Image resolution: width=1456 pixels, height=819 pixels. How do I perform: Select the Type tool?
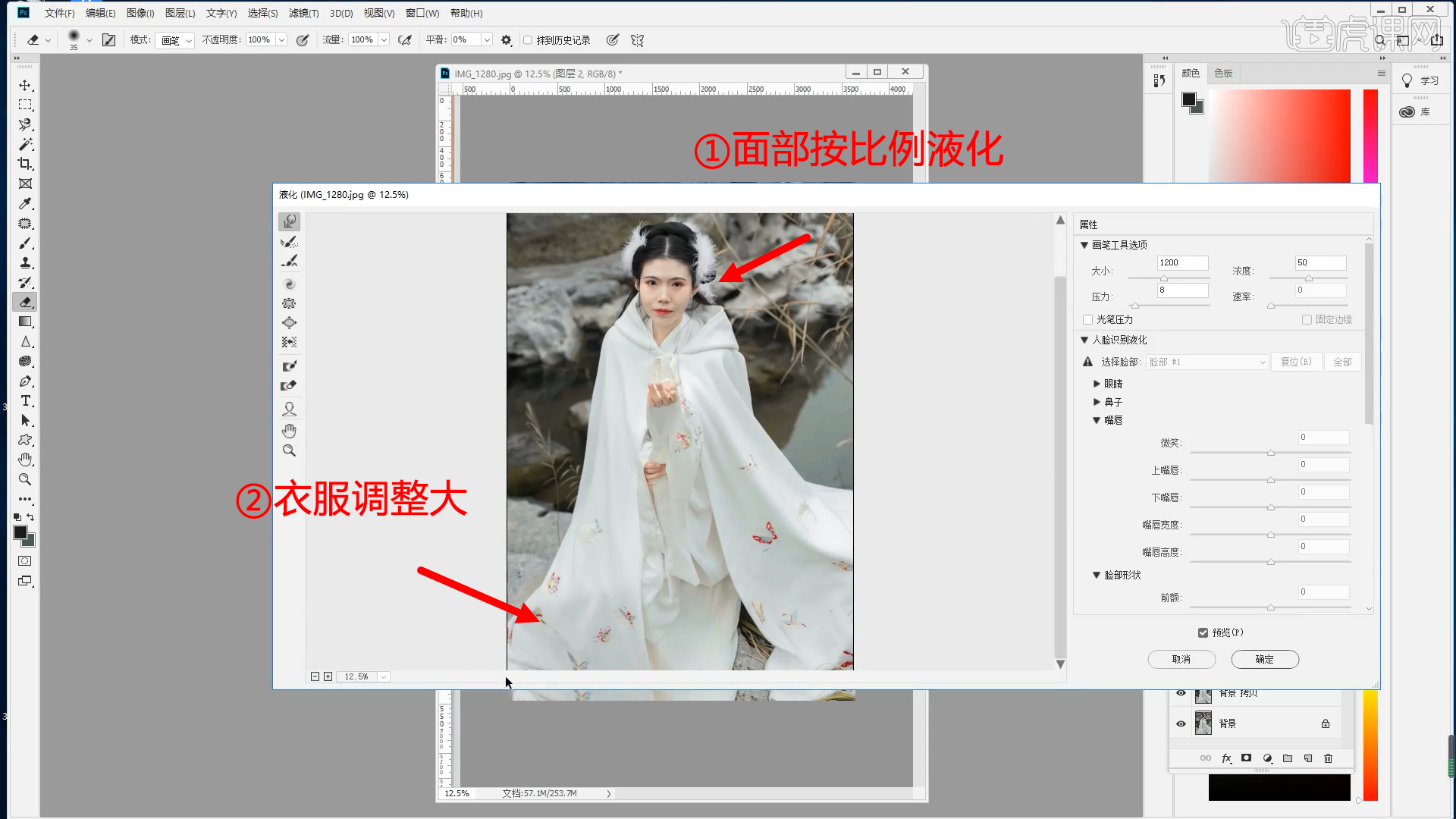pyautogui.click(x=25, y=401)
